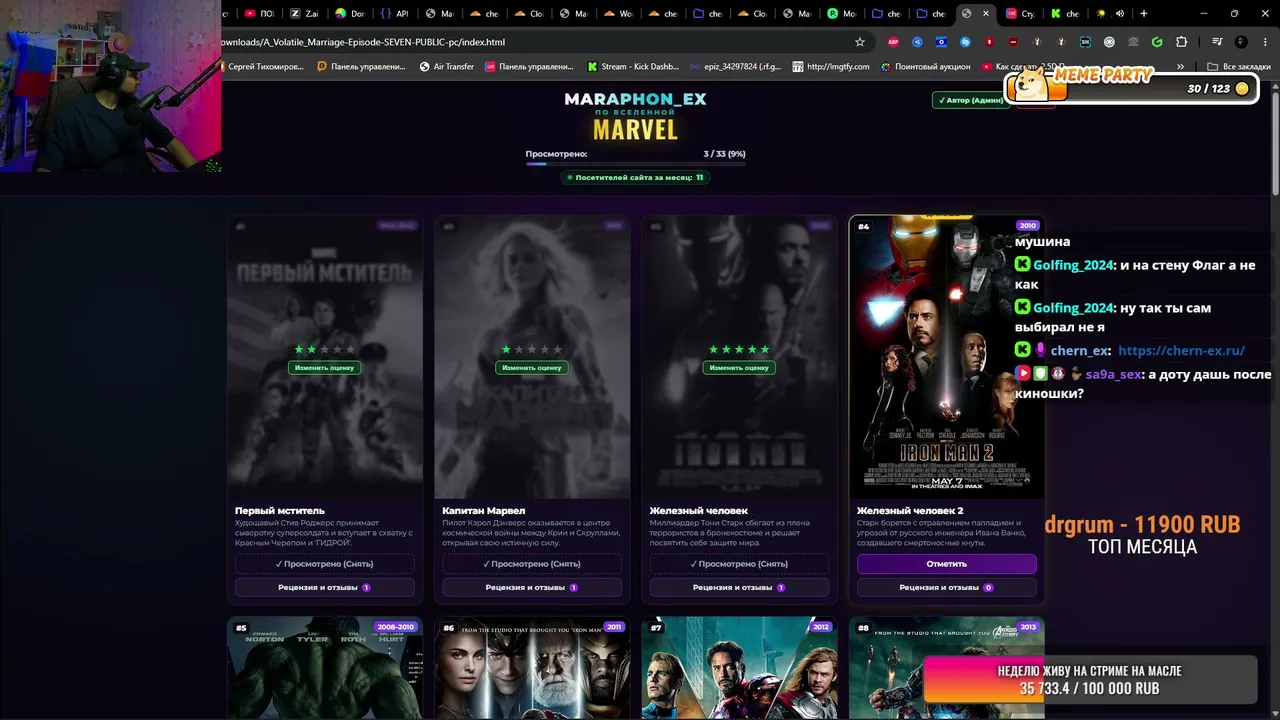Viewport: 1280px width, 720px height.
Task: Open a new browser tab
Action: 1143,13
